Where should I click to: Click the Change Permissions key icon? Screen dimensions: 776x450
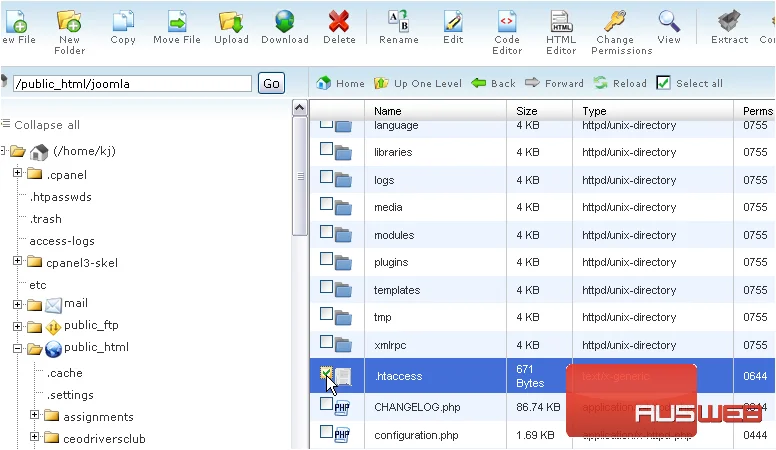616,22
